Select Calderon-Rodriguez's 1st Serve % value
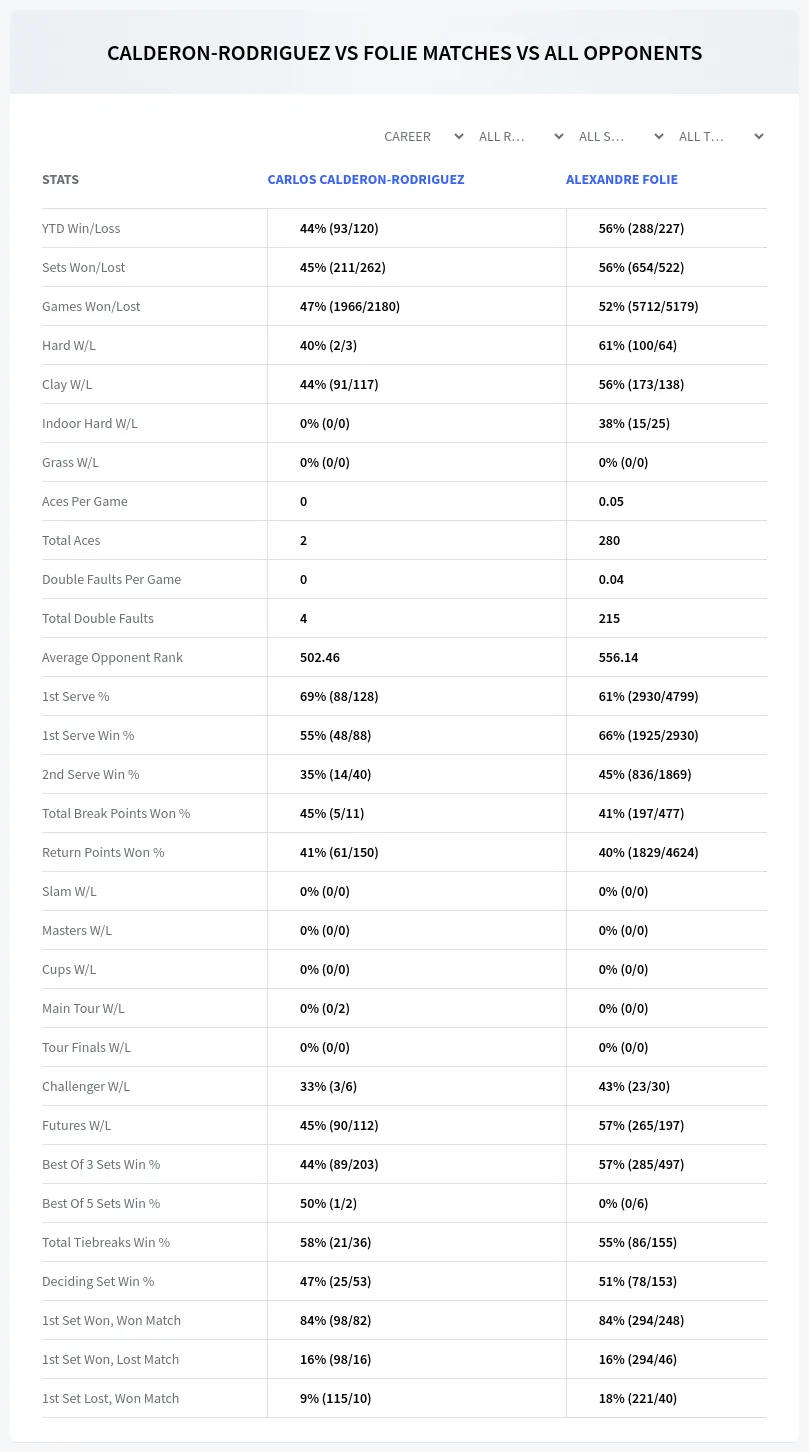This screenshot has width=809, height=1452. (x=339, y=697)
